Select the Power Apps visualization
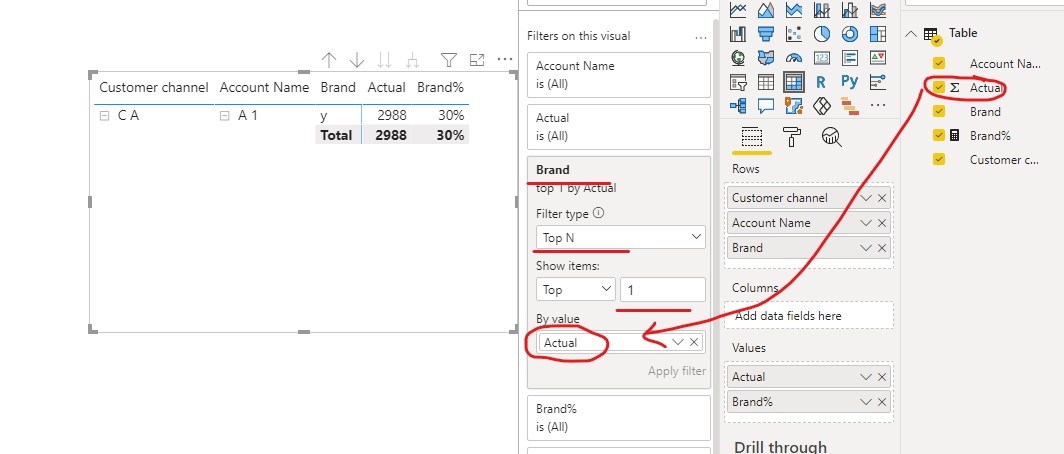 822,106
